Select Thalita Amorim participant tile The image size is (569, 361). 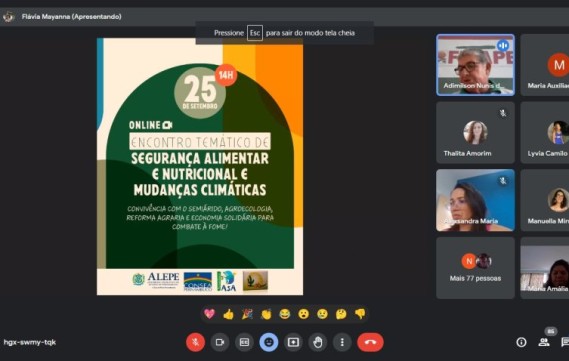pos(475,132)
